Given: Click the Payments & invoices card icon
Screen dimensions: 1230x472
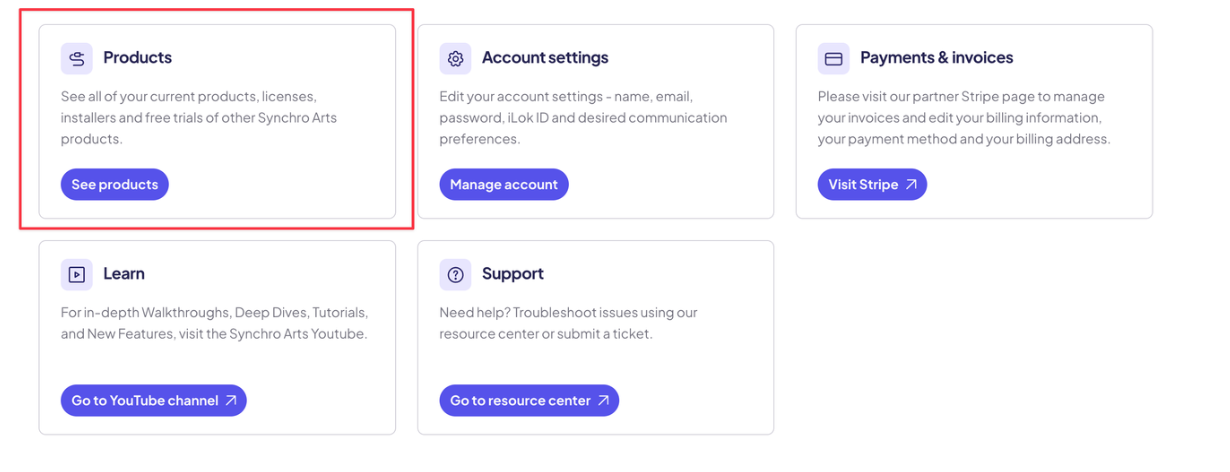Looking at the screenshot, I should pyautogui.click(x=833, y=59).
